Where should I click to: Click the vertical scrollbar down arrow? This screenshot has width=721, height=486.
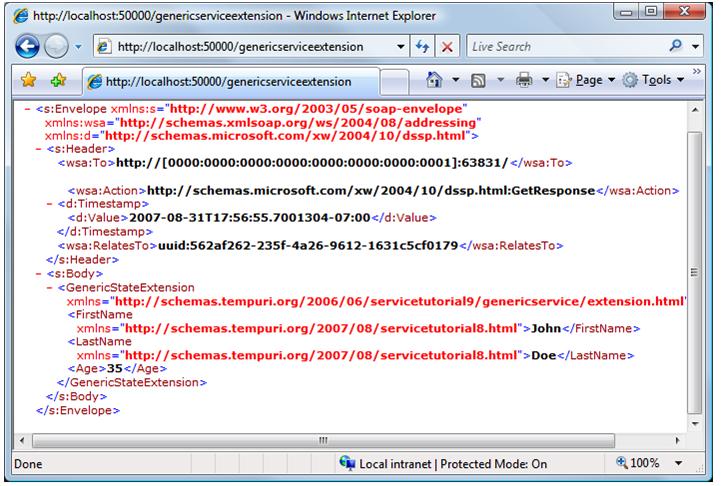tap(695, 423)
